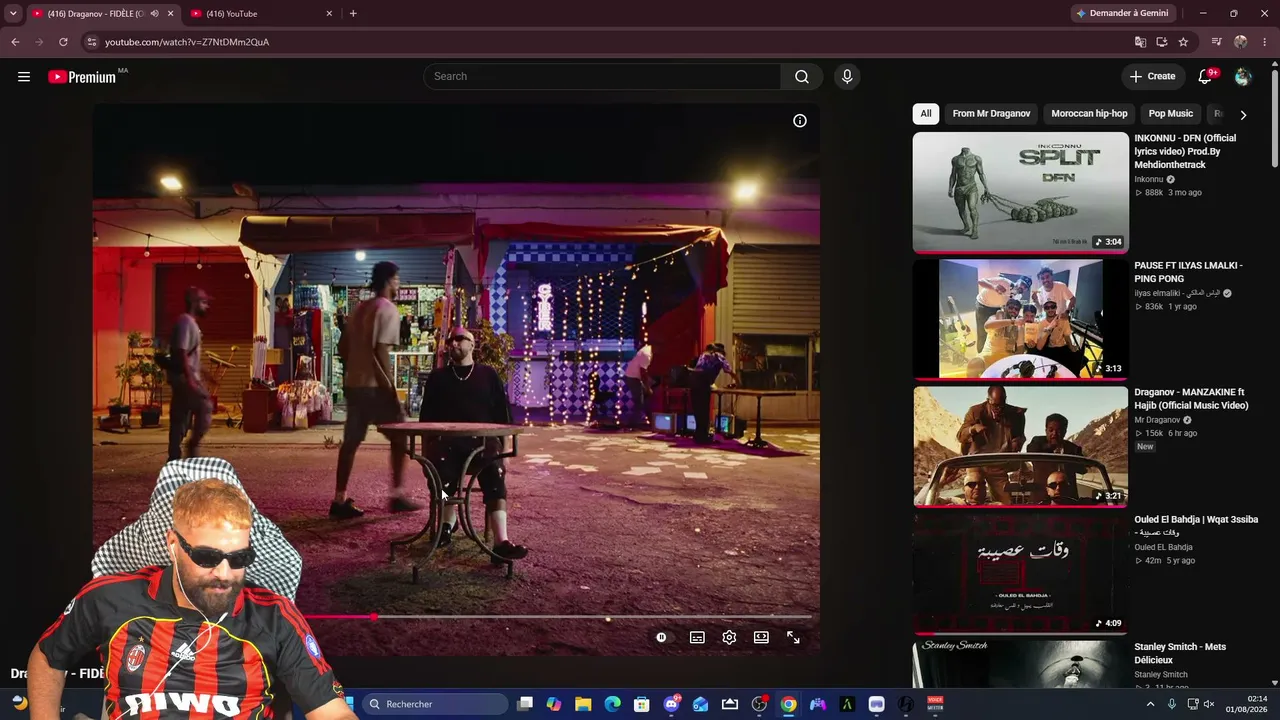Open PING PONG video thumbnail
This screenshot has height=720, width=1280.
1020,320
